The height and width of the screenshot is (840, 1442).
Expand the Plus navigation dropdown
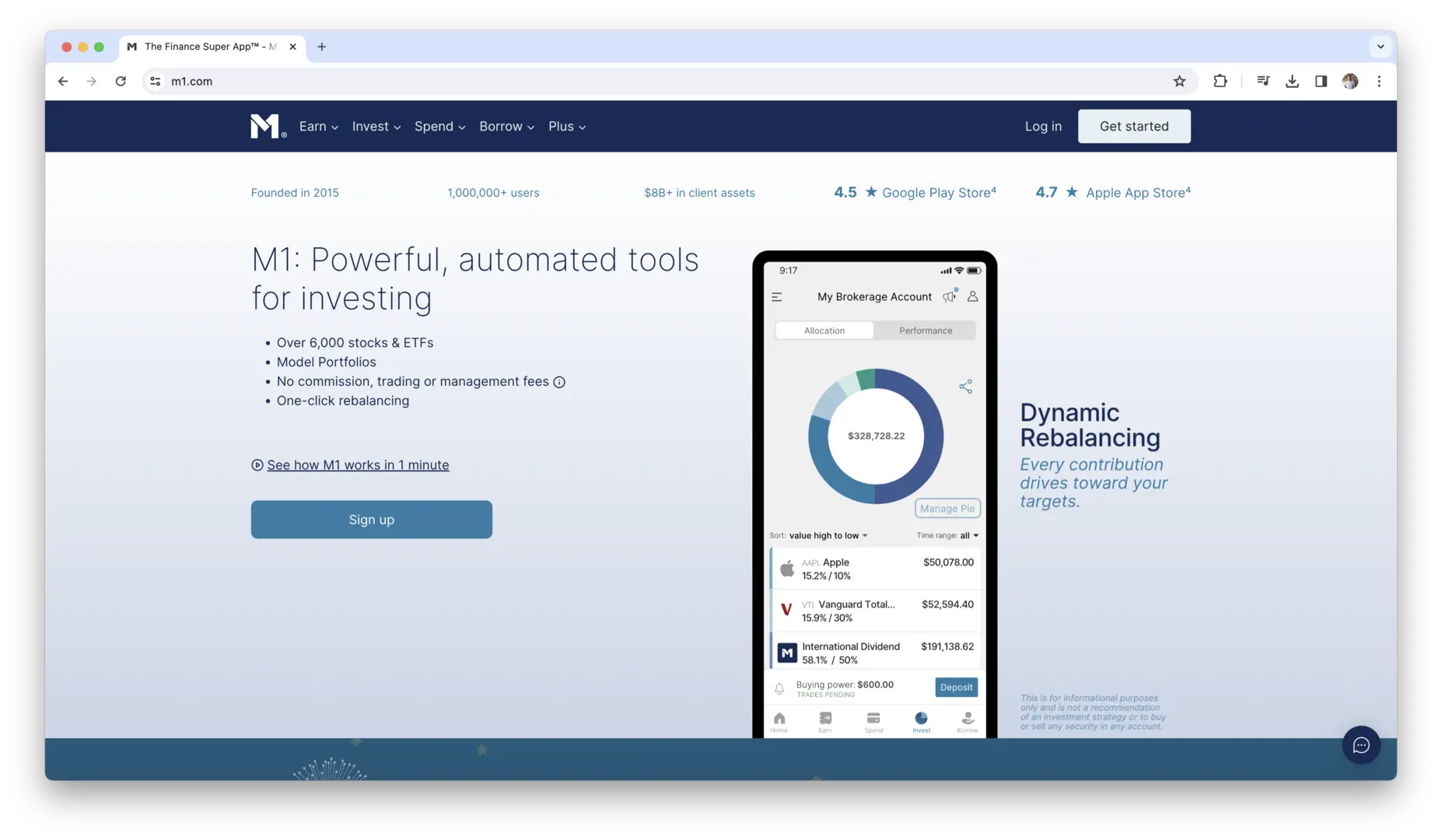tap(567, 126)
